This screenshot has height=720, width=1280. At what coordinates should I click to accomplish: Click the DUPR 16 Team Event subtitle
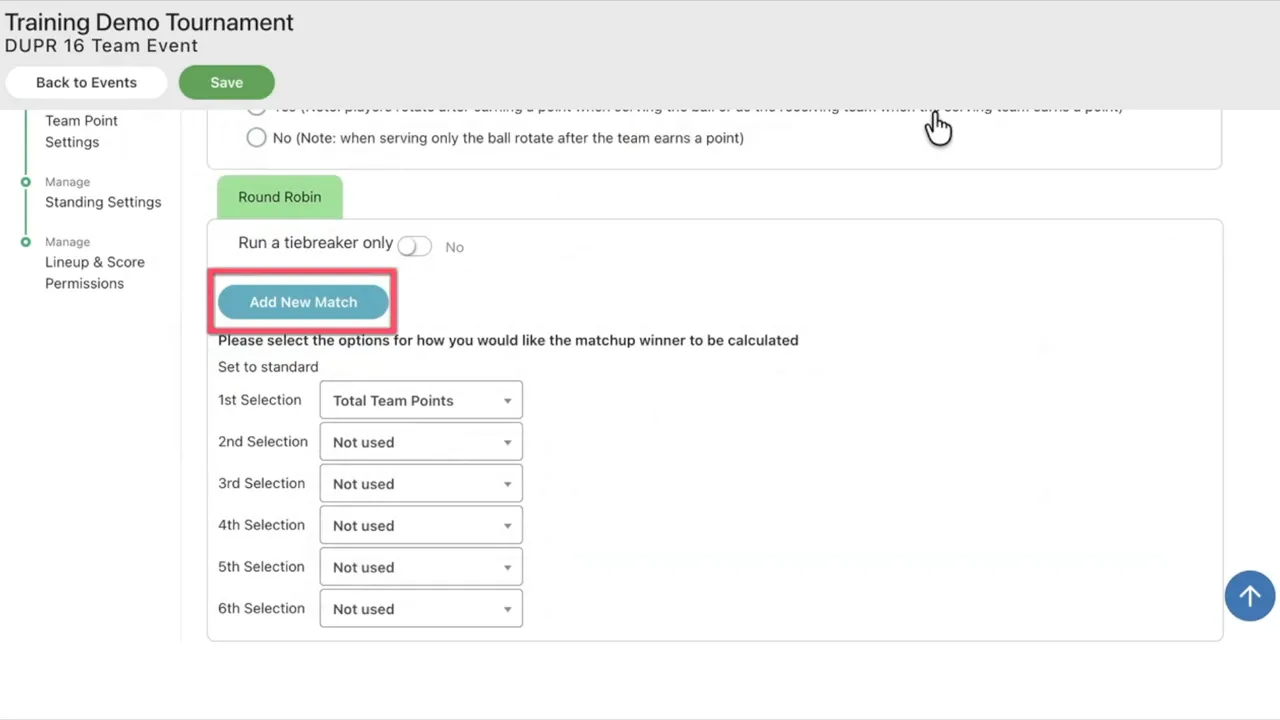pos(101,46)
